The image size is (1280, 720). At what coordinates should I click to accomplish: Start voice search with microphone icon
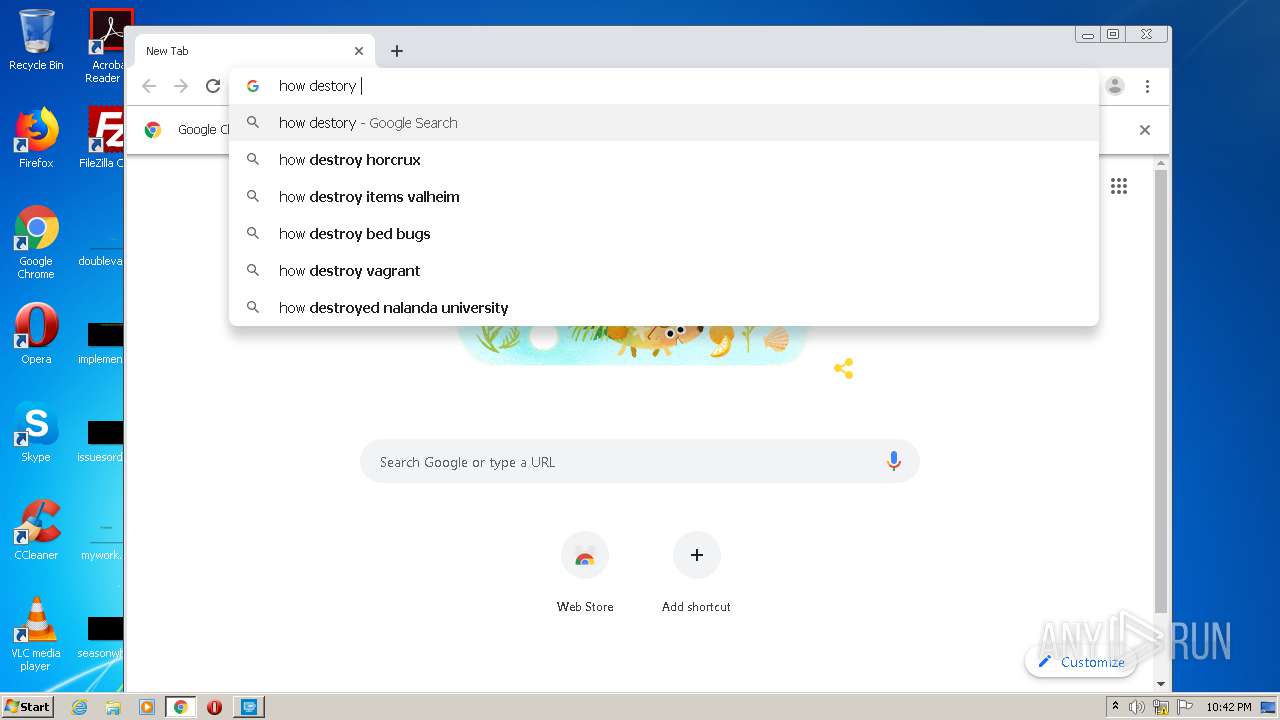click(x=894, y=461)
